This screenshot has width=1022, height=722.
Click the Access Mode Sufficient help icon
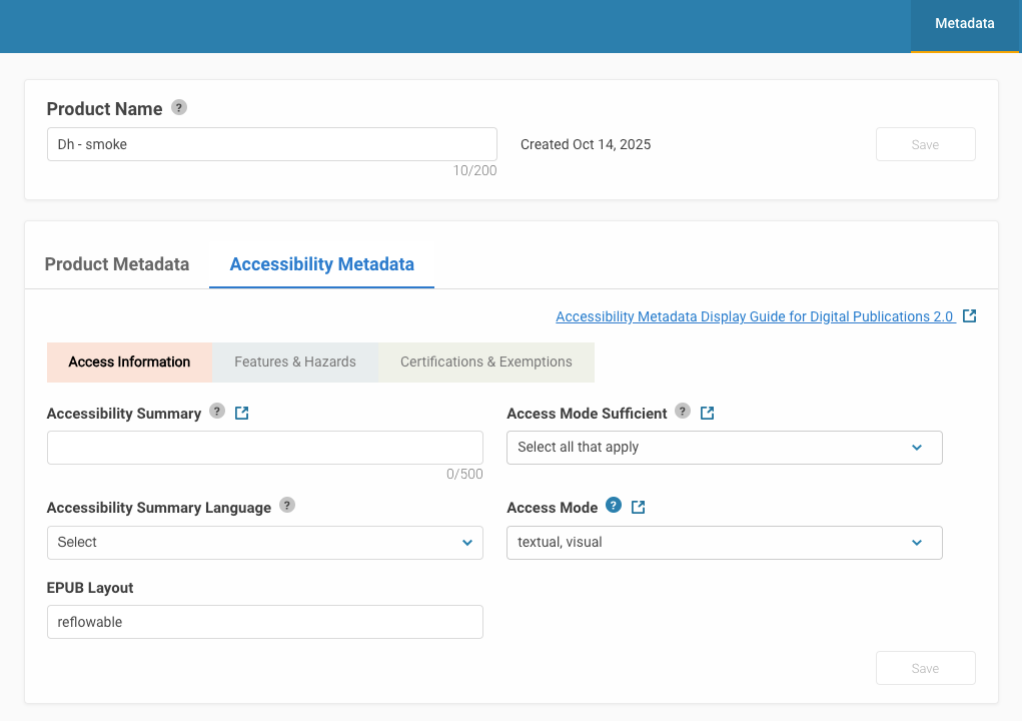click(x=683, y=411)
